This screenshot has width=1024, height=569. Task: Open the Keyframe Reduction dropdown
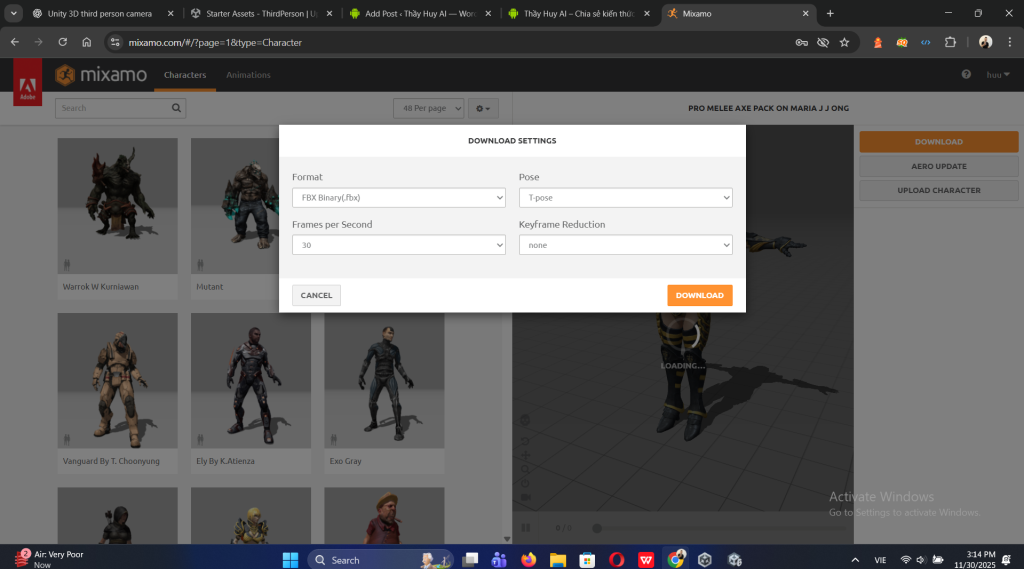[x=625, y=244]
